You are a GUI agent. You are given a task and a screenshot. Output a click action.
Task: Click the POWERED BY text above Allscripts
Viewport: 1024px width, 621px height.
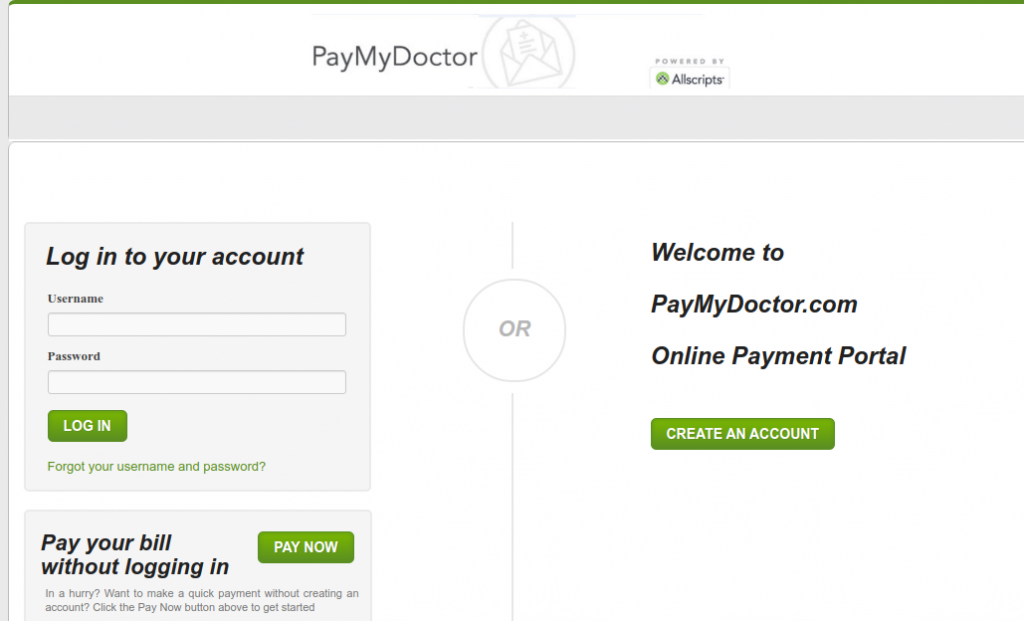point(690,61)
